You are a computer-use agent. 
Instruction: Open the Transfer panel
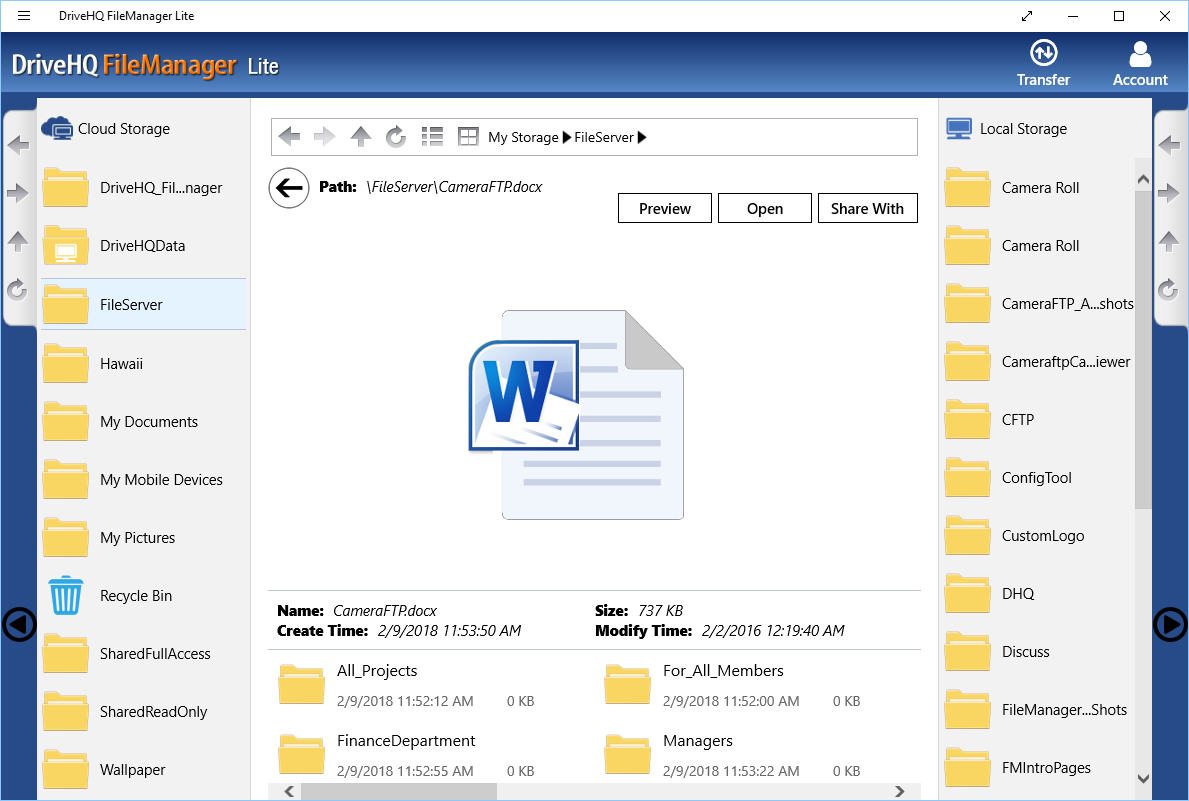1043,62
